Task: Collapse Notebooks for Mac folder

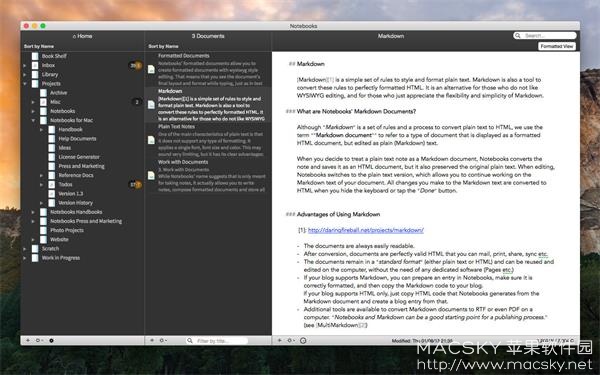Action: click(x=33, y=120)
